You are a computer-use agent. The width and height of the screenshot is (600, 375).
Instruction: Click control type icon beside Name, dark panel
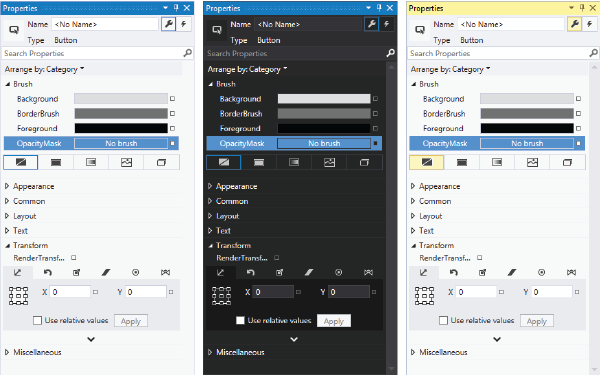(x=217, y=30)
